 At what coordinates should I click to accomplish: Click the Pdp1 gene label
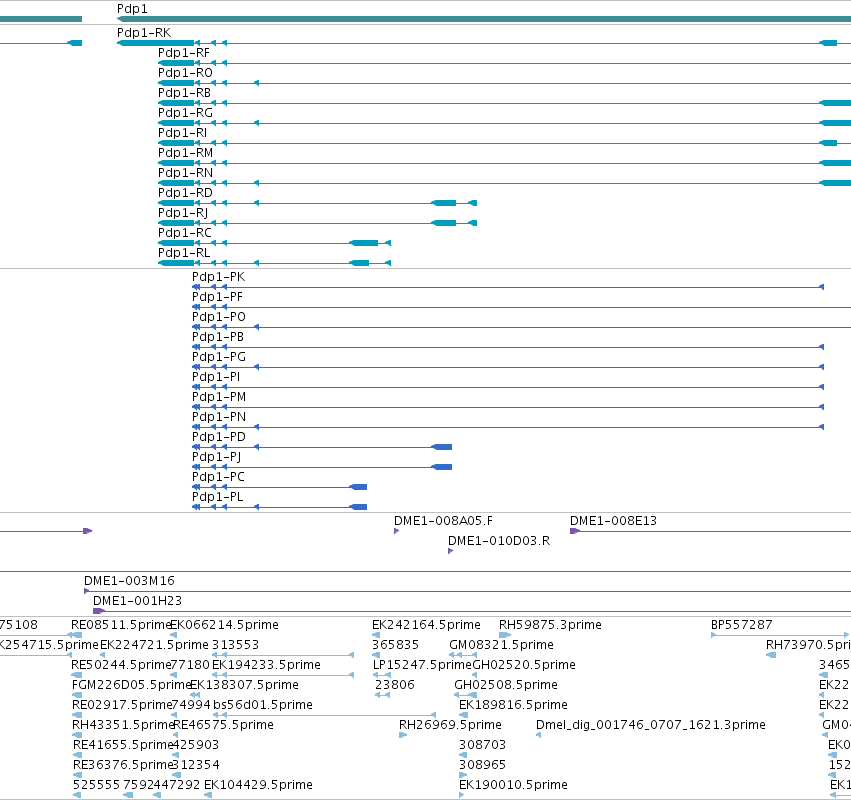(x=132, y=9)
